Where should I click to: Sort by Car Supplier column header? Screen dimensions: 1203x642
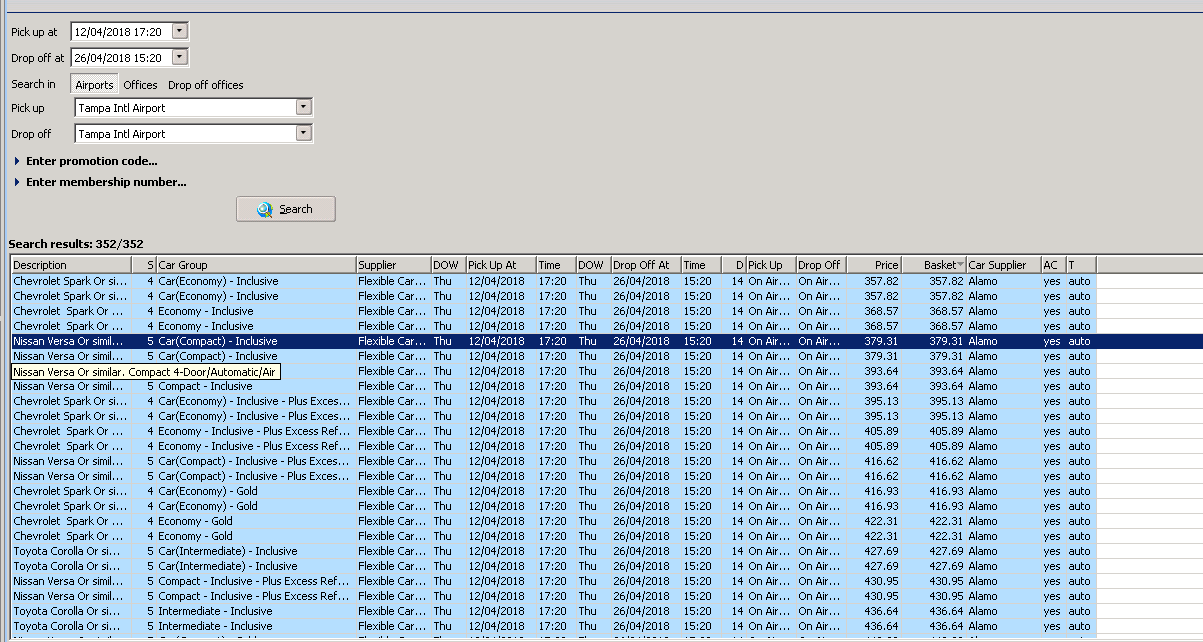tap(1003, 265)
